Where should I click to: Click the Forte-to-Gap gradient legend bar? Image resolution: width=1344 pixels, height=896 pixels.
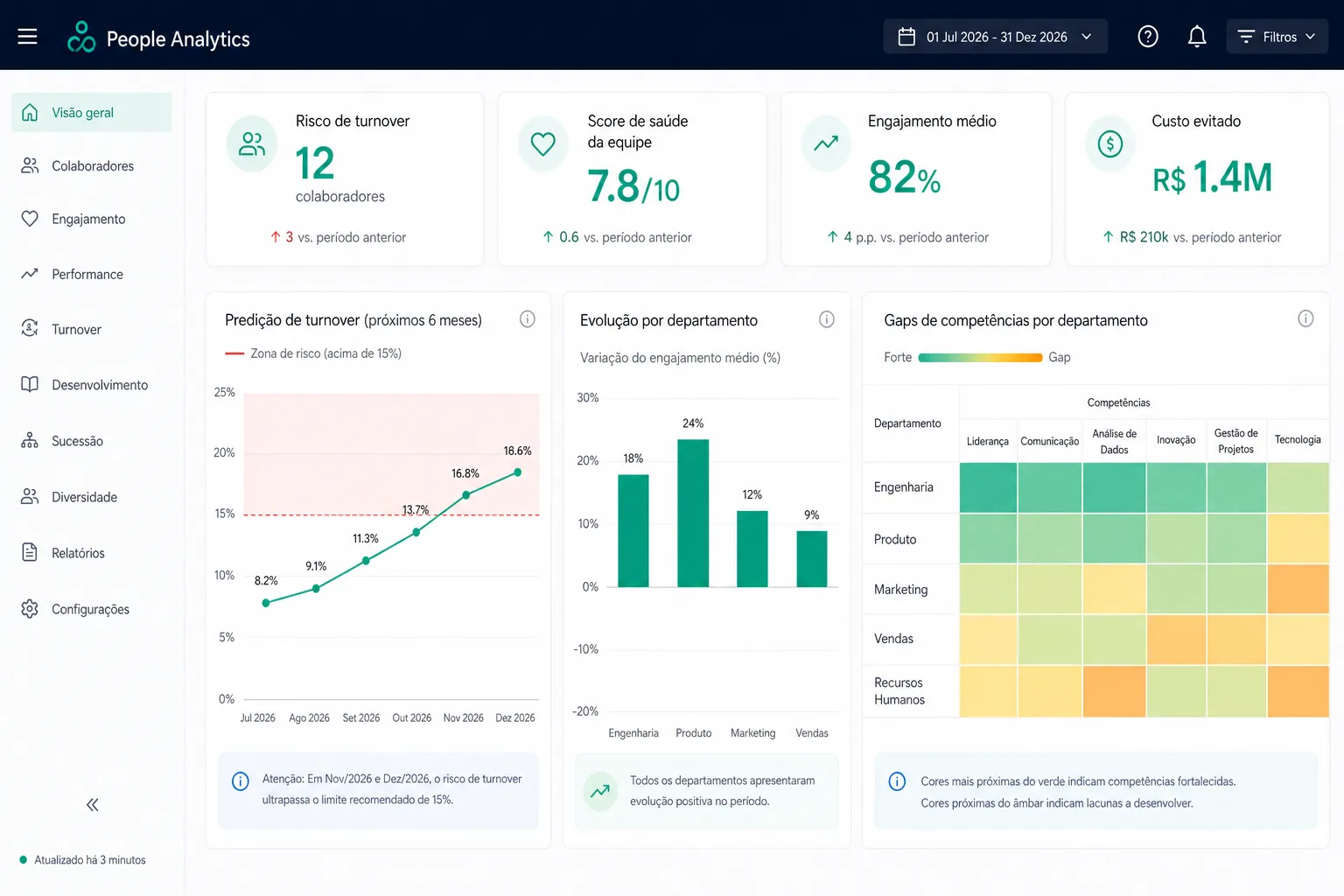tap(980, 357)
